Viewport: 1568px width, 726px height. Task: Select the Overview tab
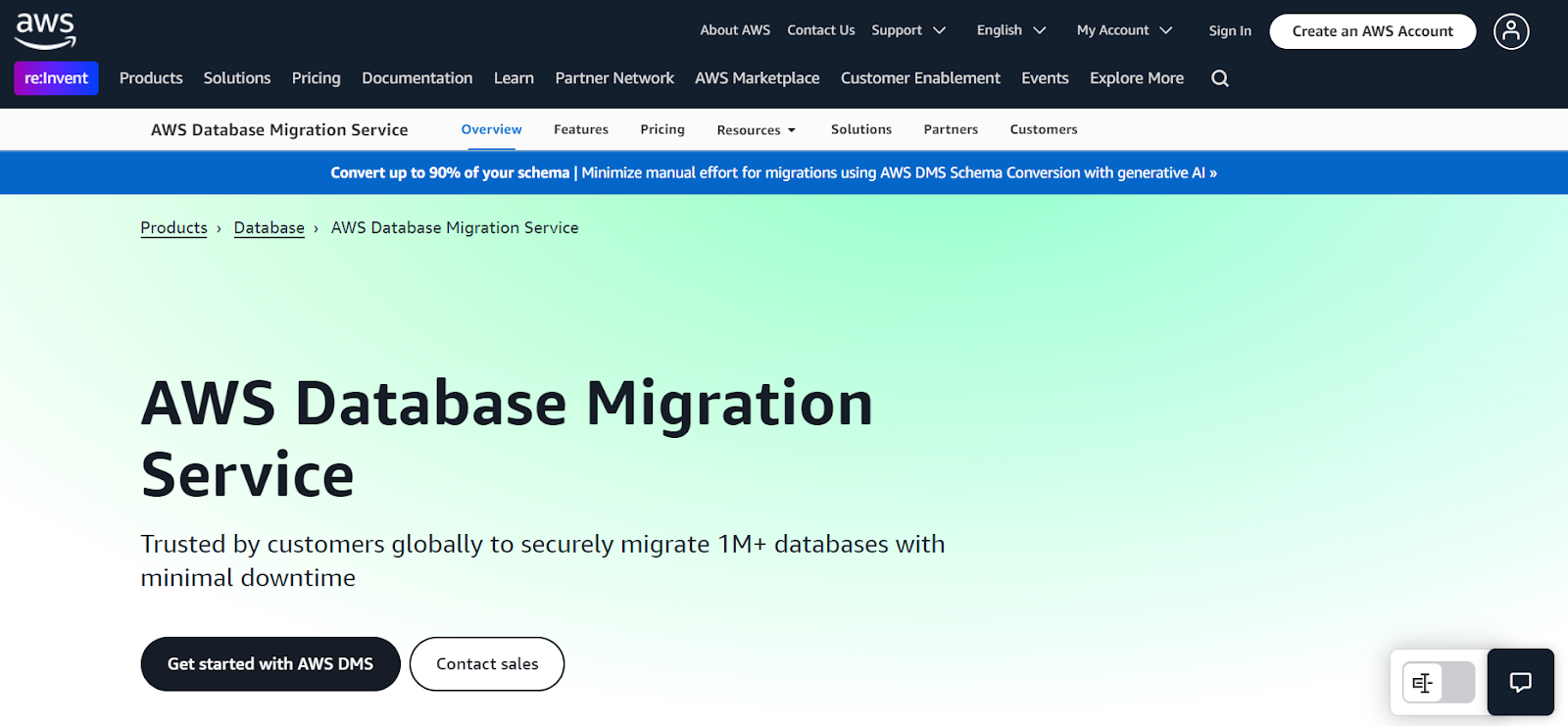click(x=492, y=129)
